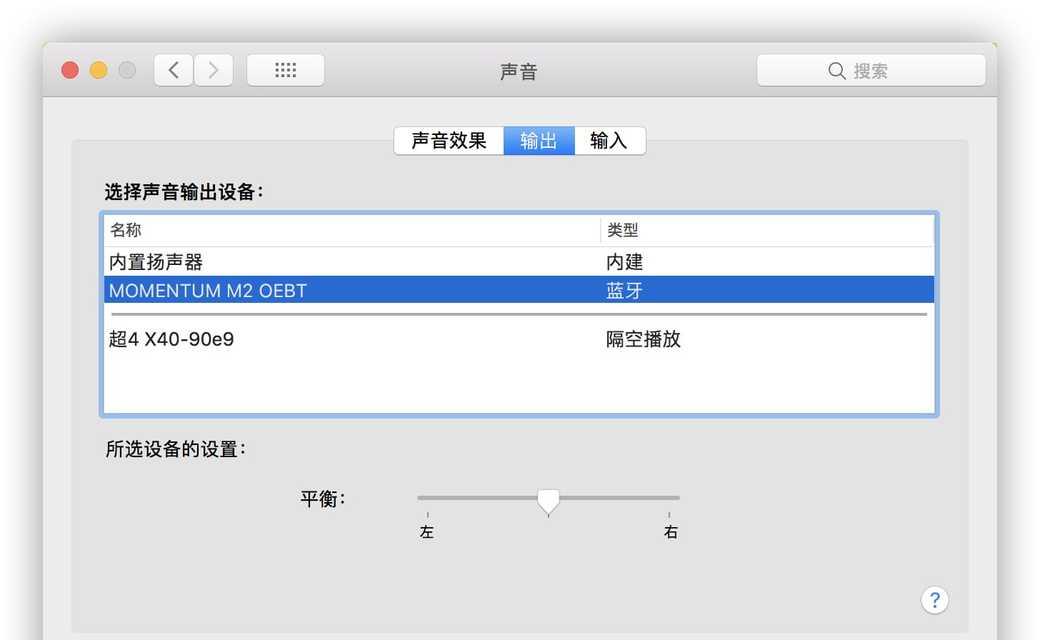
Task: Click the 内建 type cell
Action: tap(624, 262)
